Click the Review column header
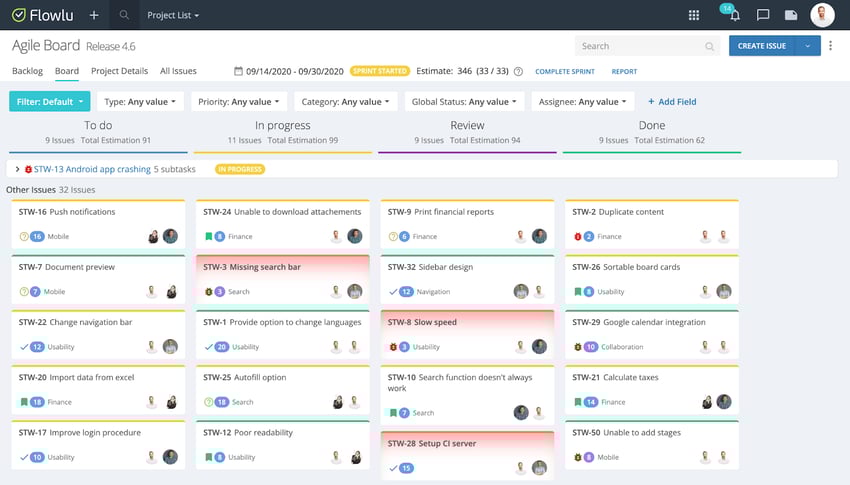Image resolution: width=850 pixels, height=485 pixels. [x=467, y=125]
